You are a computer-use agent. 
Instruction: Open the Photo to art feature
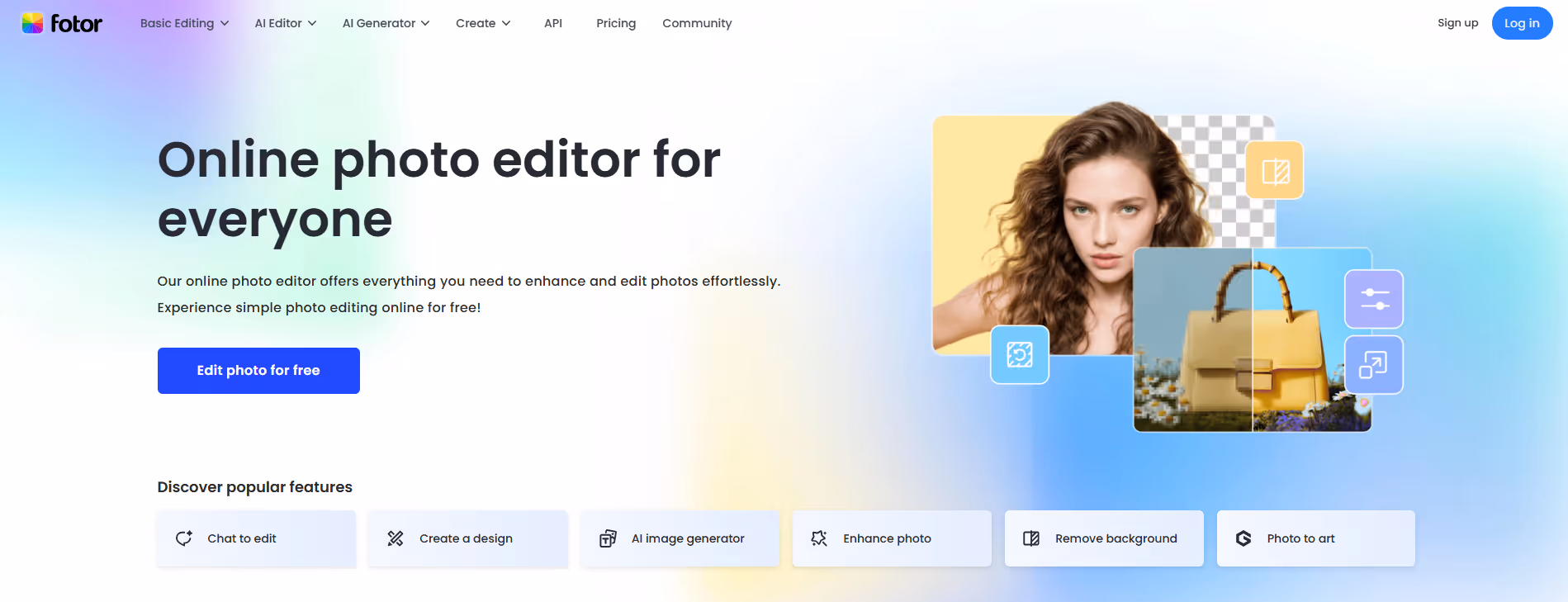[x=1316, y=538]
